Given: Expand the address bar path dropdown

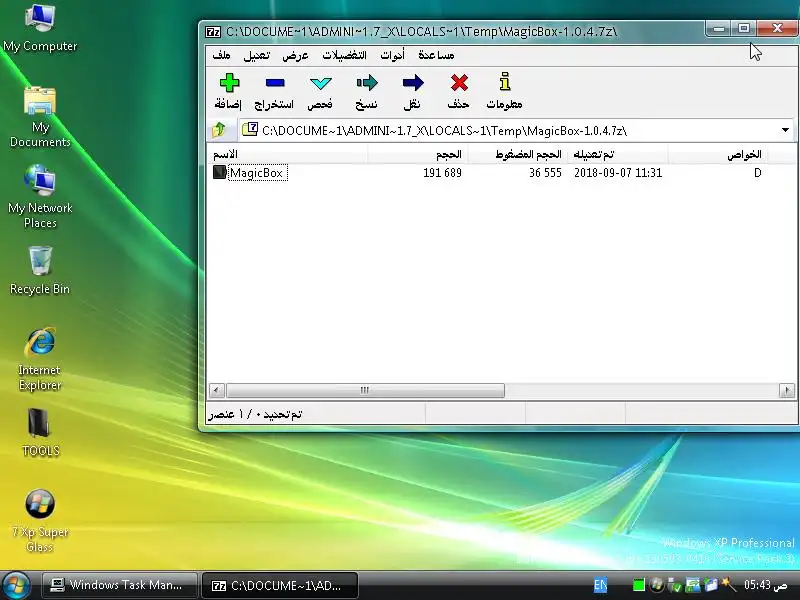Looking at the screenshot, I should pyautogui.click(x=785, y=130).
